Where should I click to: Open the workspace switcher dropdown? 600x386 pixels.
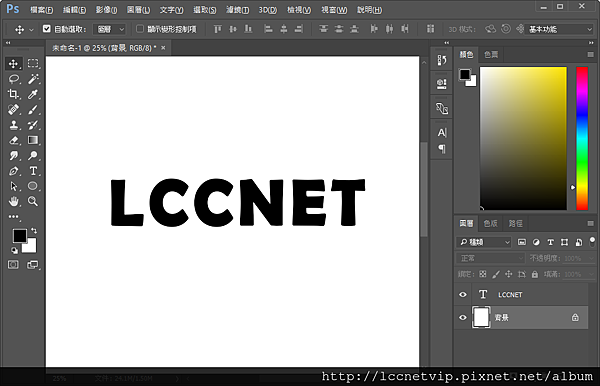click(x=560, y=29)
